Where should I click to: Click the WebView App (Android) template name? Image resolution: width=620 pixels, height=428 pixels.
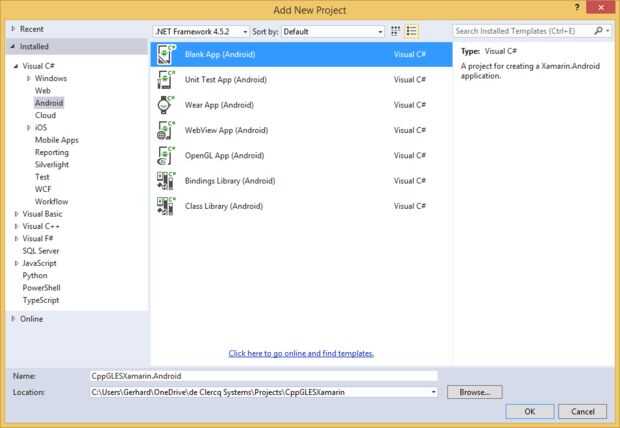coord(227,130)
